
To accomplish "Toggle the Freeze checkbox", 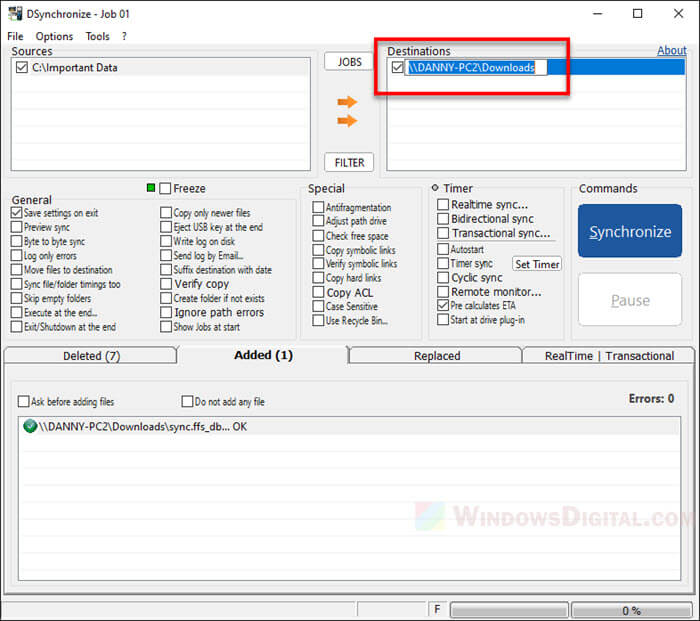I will [165, 188].
